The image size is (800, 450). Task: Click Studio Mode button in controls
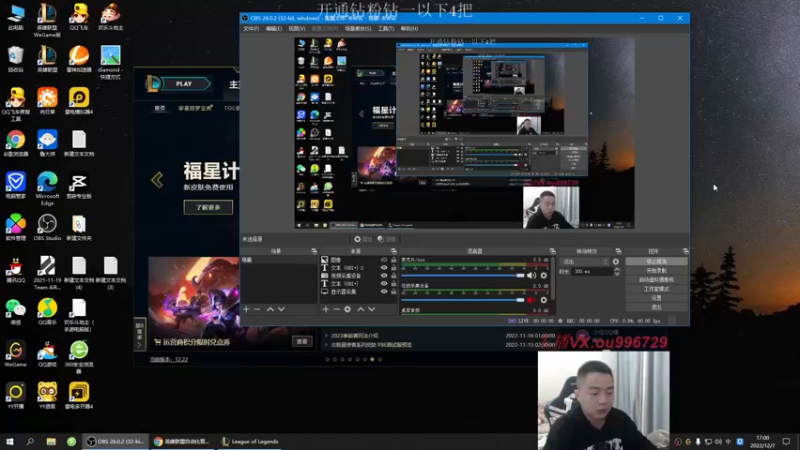point(656,289)
